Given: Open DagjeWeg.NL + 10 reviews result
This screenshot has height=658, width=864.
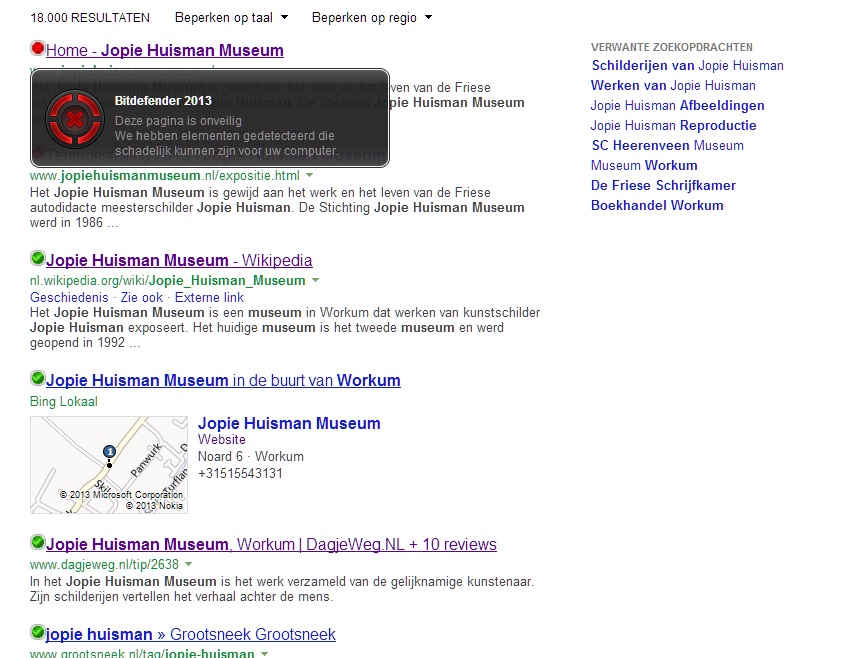Looking at the screenshot, I should click(271, 544).
